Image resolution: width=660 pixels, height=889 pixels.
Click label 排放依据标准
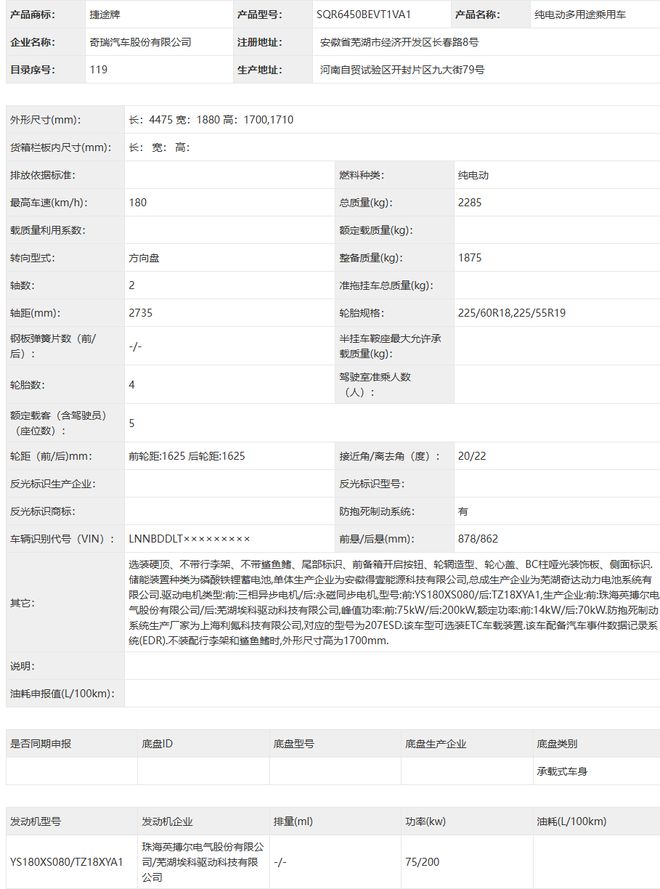tap(43, 175)
